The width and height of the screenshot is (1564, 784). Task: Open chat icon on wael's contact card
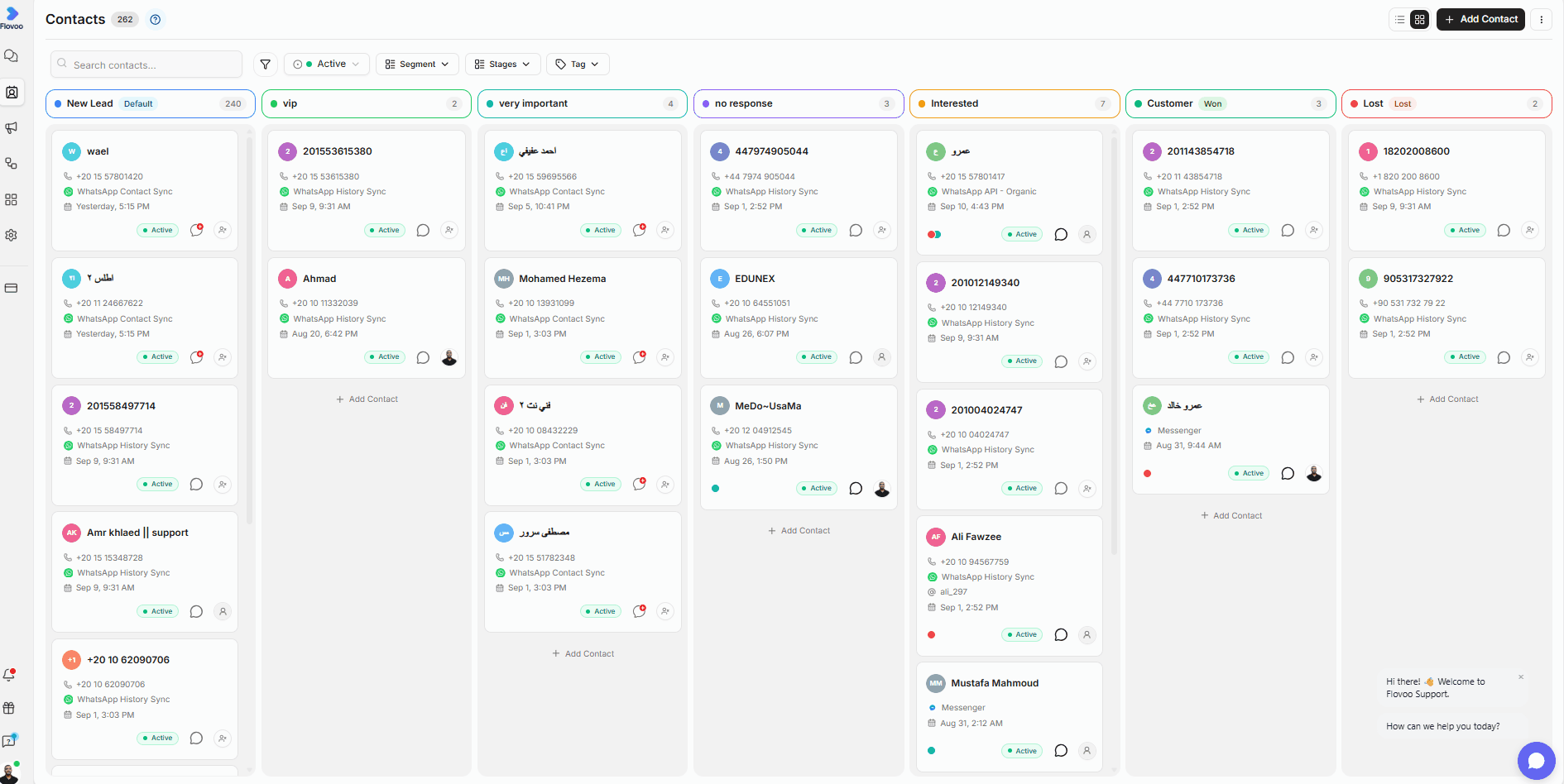(196, 230)
